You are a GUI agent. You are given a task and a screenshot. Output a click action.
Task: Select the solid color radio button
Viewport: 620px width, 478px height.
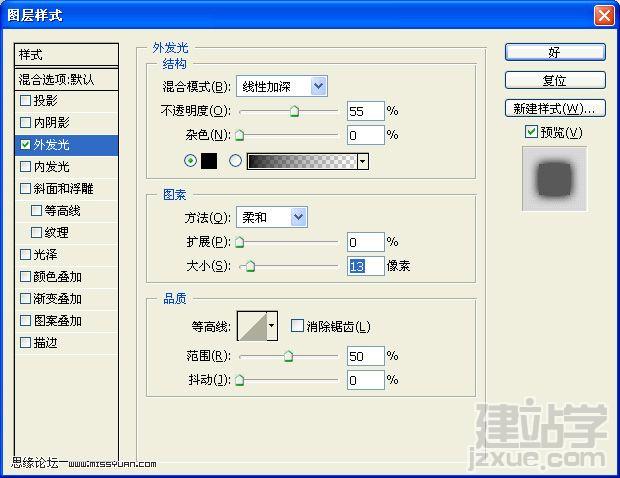(191, 161)
